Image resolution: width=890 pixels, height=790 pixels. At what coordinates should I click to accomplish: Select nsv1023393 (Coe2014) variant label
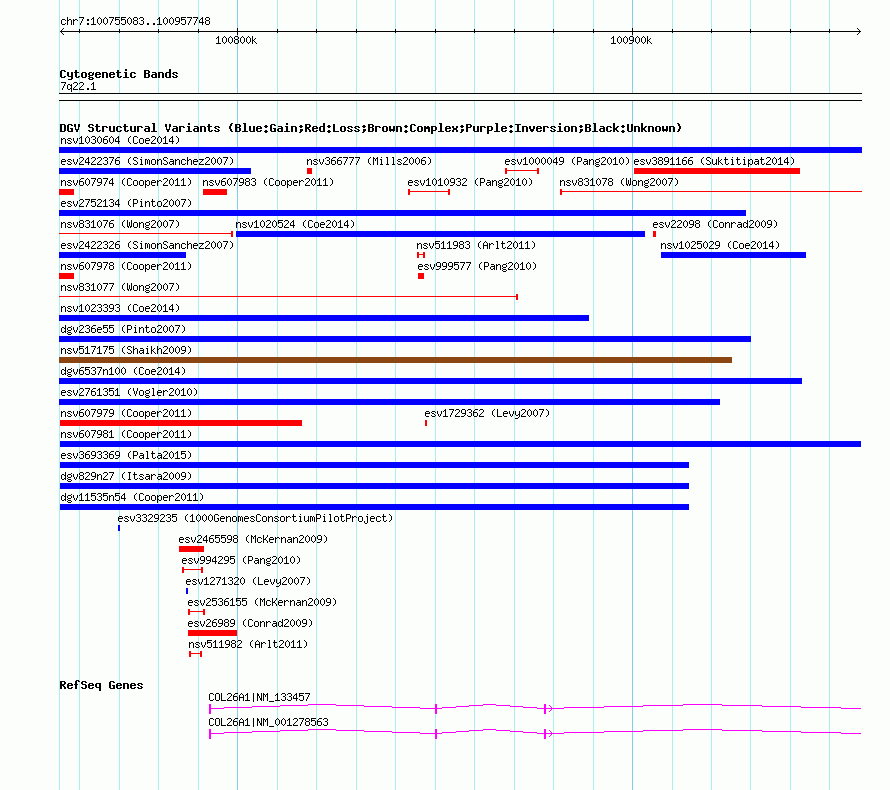120,308
